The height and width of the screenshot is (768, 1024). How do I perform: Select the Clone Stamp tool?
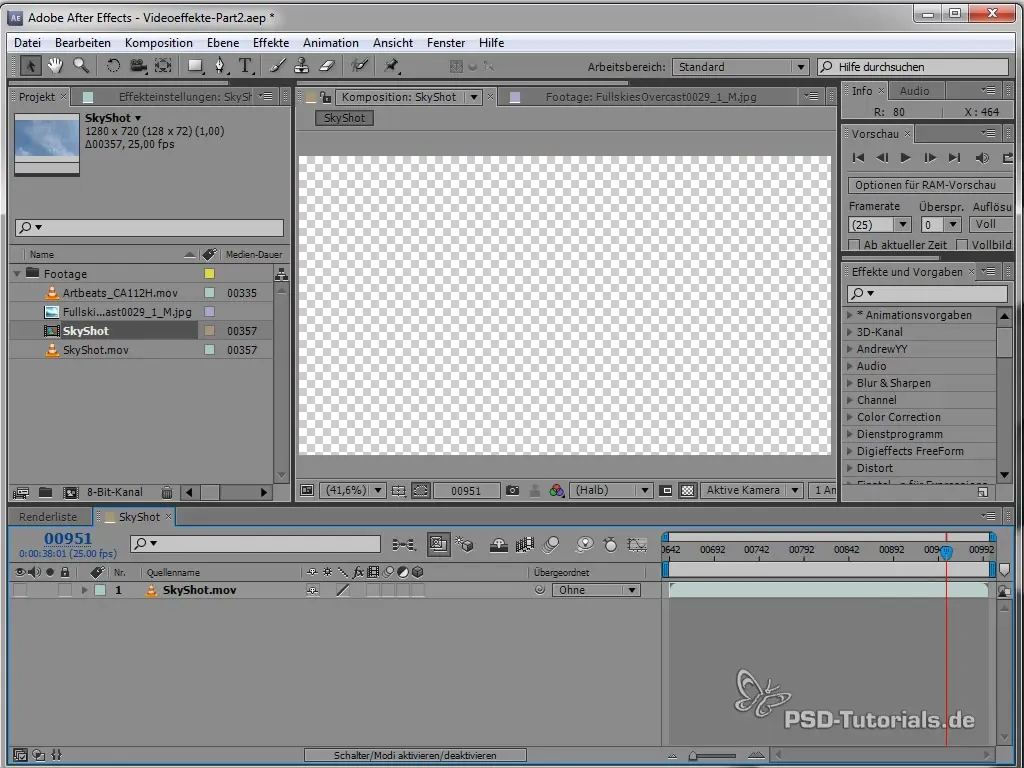coord(302,66)
